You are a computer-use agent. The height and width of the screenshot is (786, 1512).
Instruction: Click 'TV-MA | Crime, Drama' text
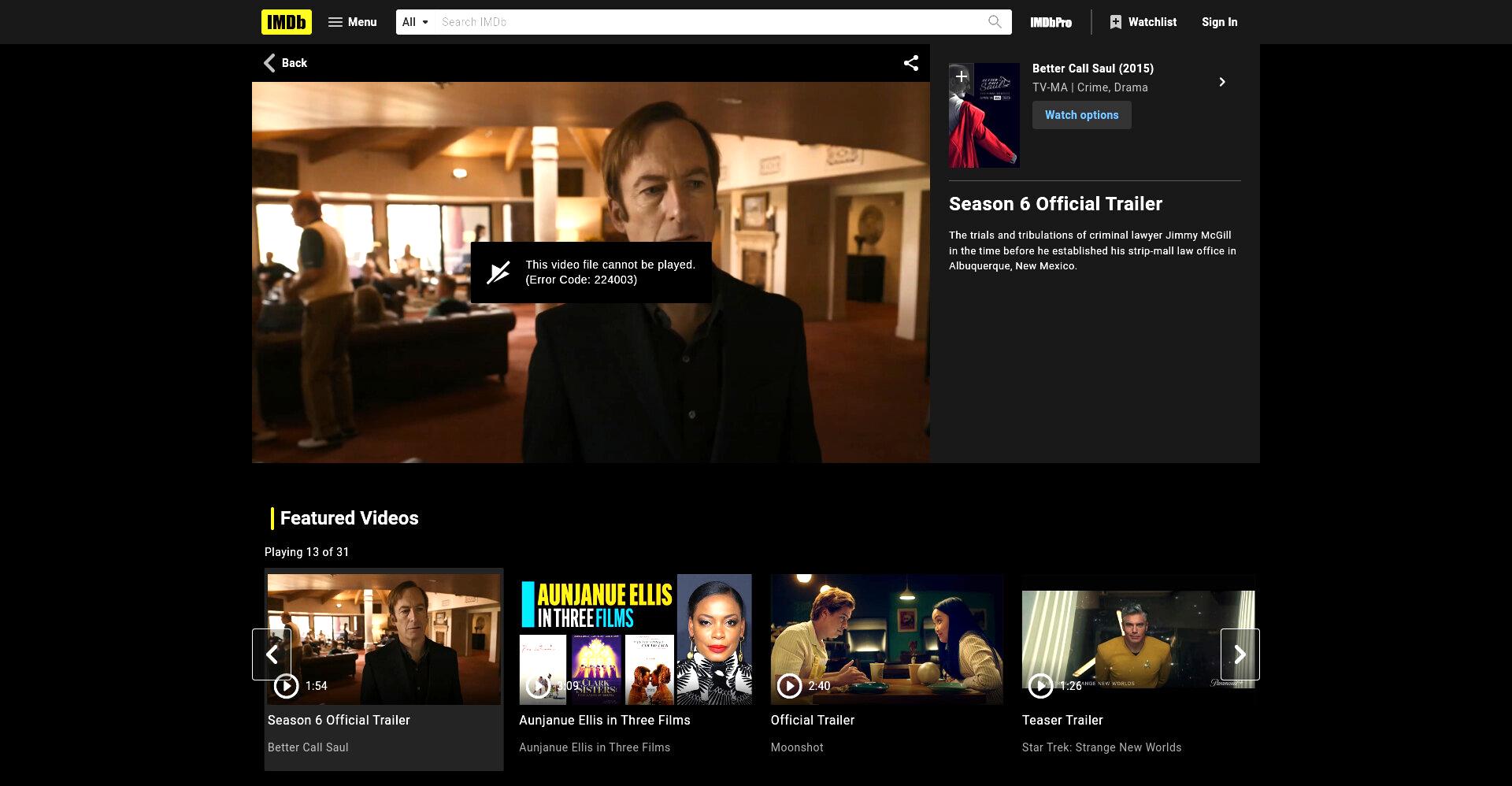pyautogui.click(x=1090, y=87)
